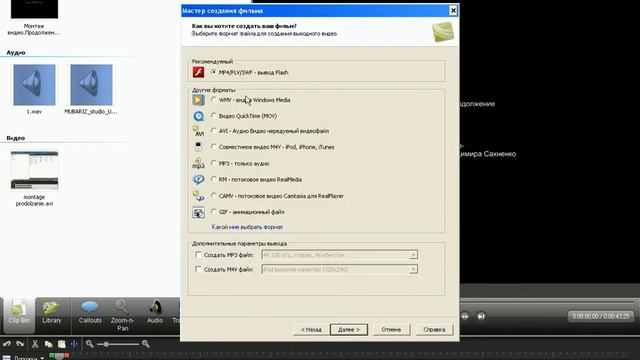Screen dimensions: 640x360
Task: Click the QuickTime icon beside MOV option
Action: [198, 116]
